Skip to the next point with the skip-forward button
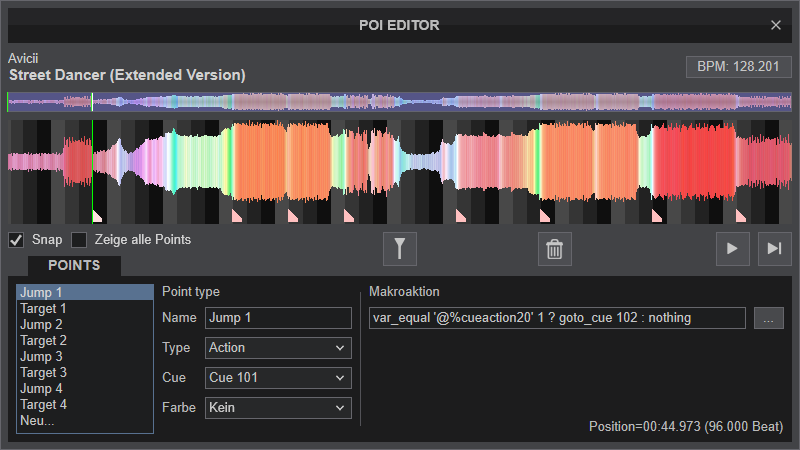The width and height of the screenshot is (800, 450). pyautogui.click(x=774, y=249)
